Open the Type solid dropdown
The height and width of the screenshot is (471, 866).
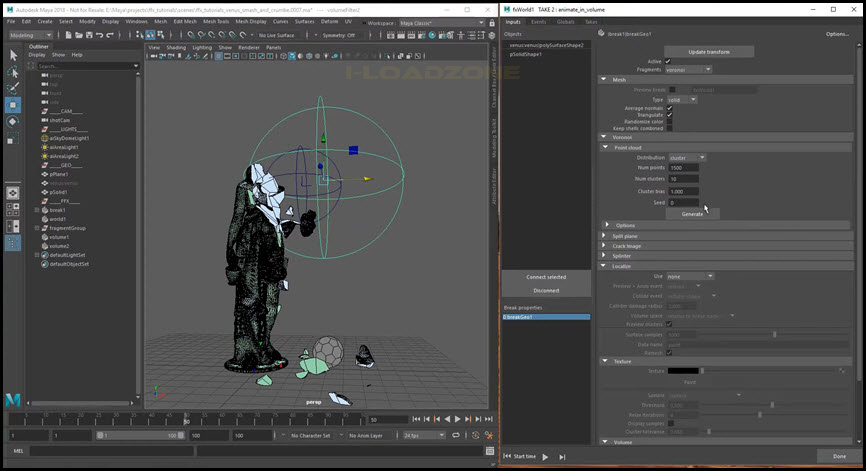[682, 100]
